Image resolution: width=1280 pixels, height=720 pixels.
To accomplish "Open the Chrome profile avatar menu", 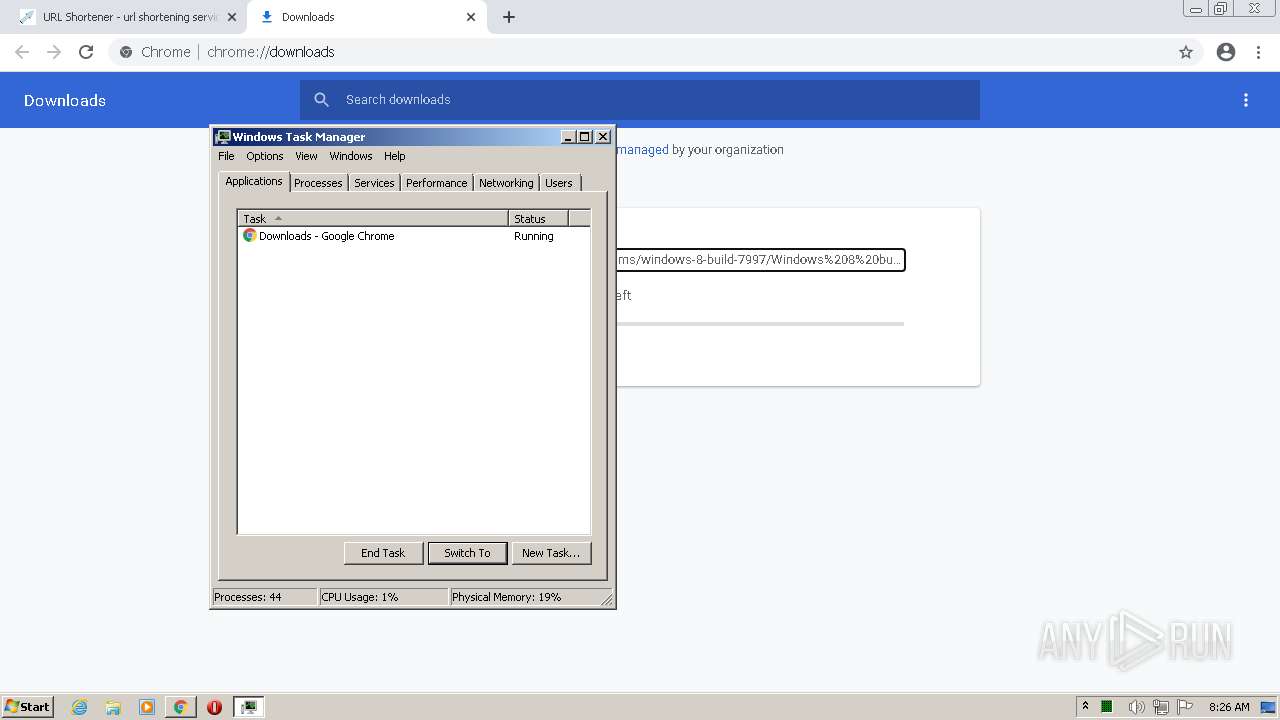I will pos(1226,52).
